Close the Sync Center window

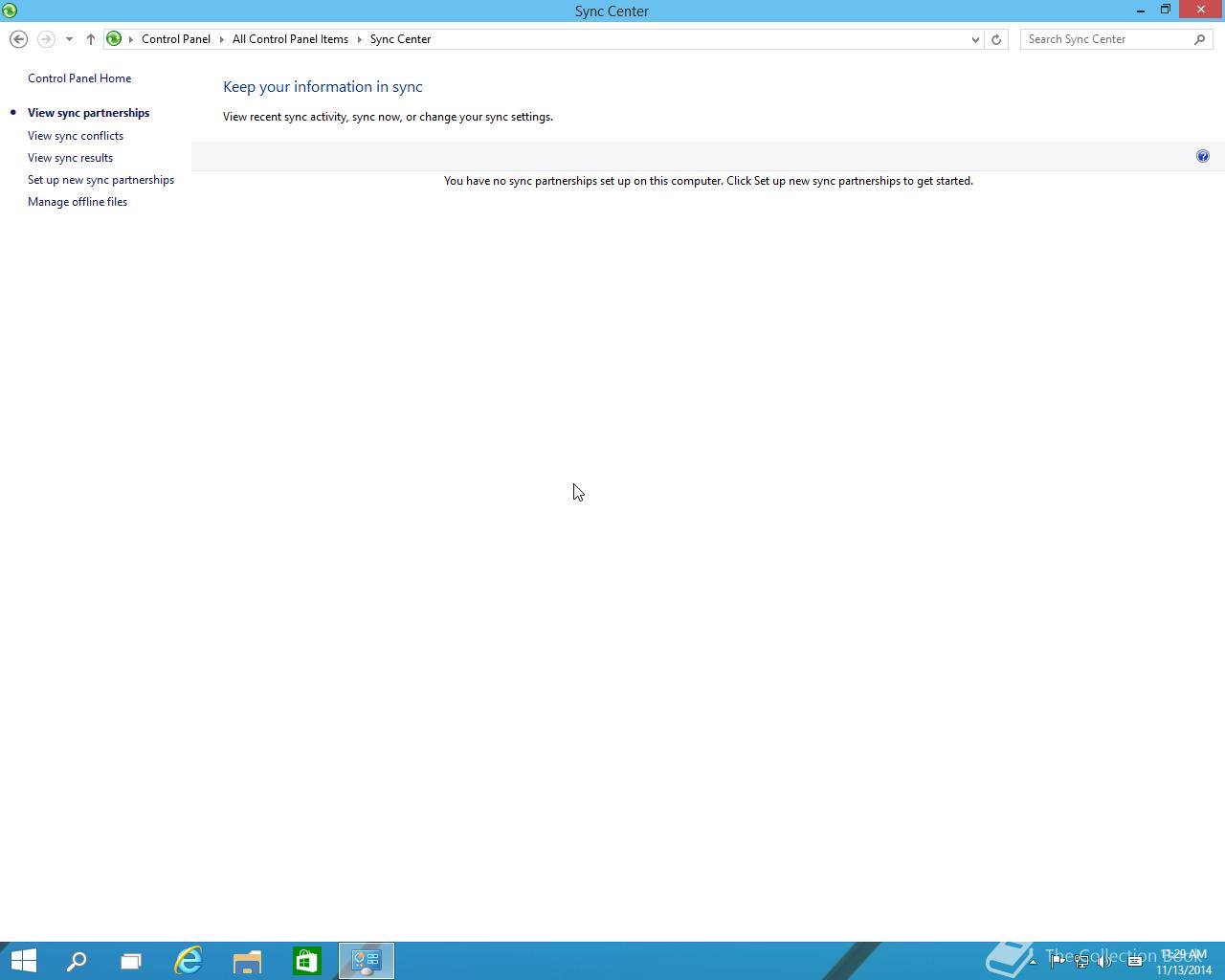[x=1201, y=10]
